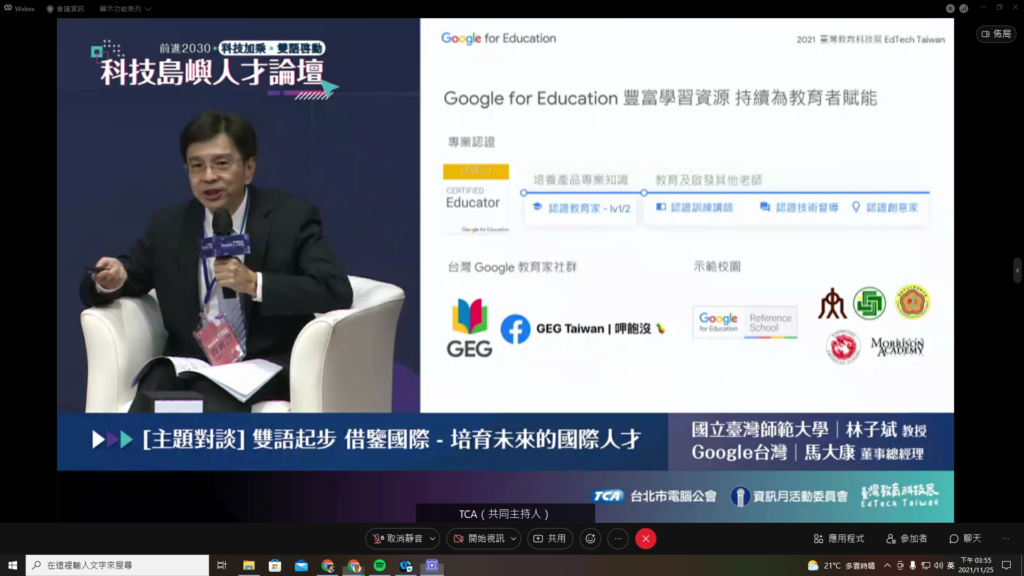Screen dimensions: 1024x576
Task: Open Spotify from taskbar
Action: [x=379, y=566]
